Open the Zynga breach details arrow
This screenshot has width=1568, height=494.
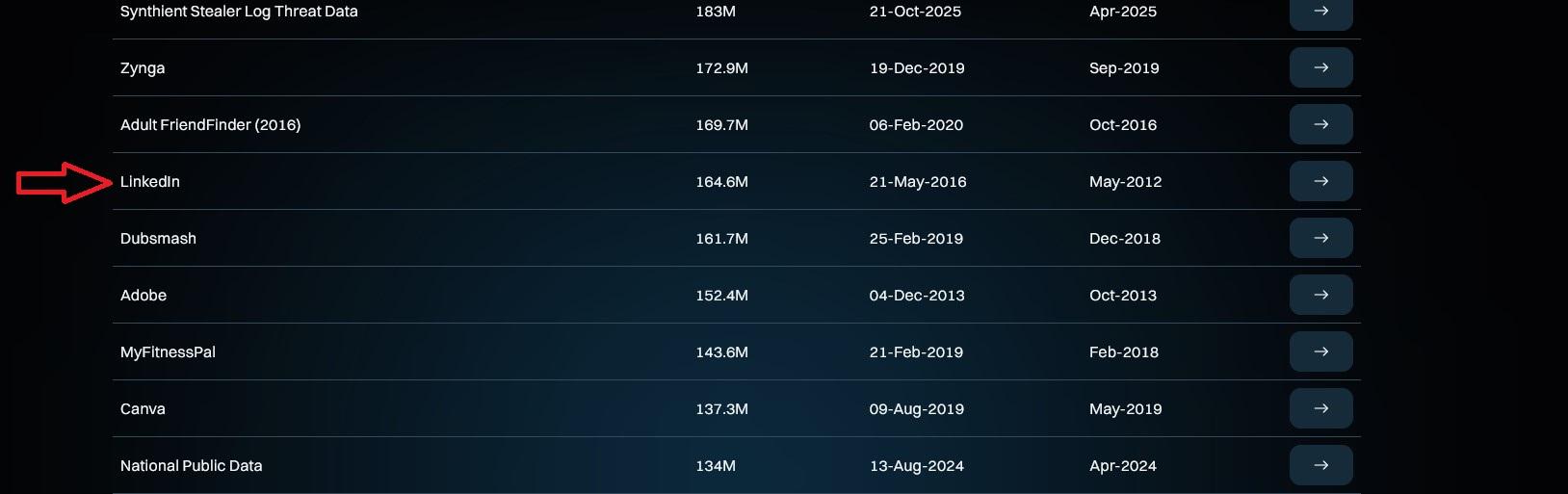point(1320,67)
